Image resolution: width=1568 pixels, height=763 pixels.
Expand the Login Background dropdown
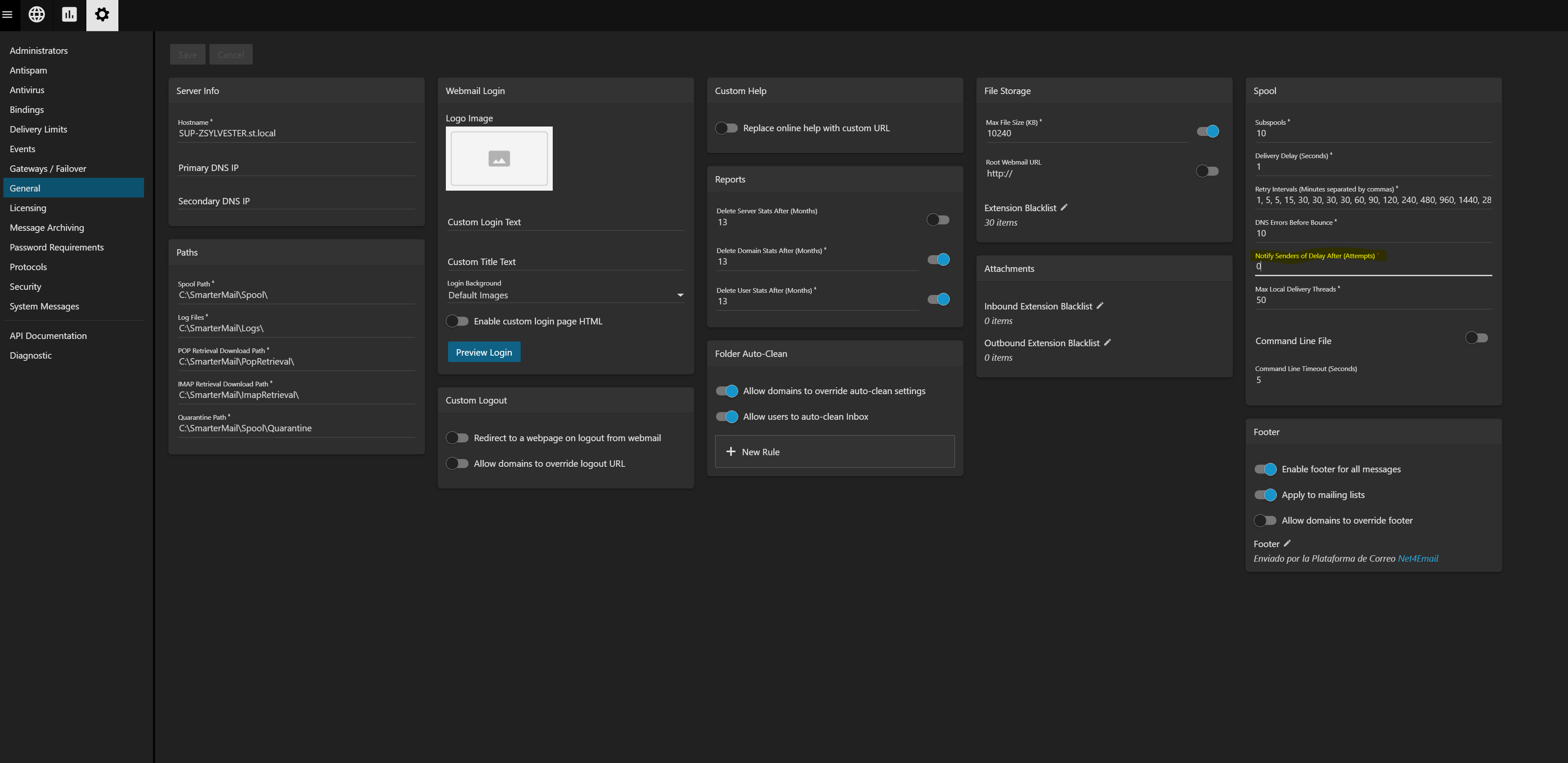[x=680, y=295]
